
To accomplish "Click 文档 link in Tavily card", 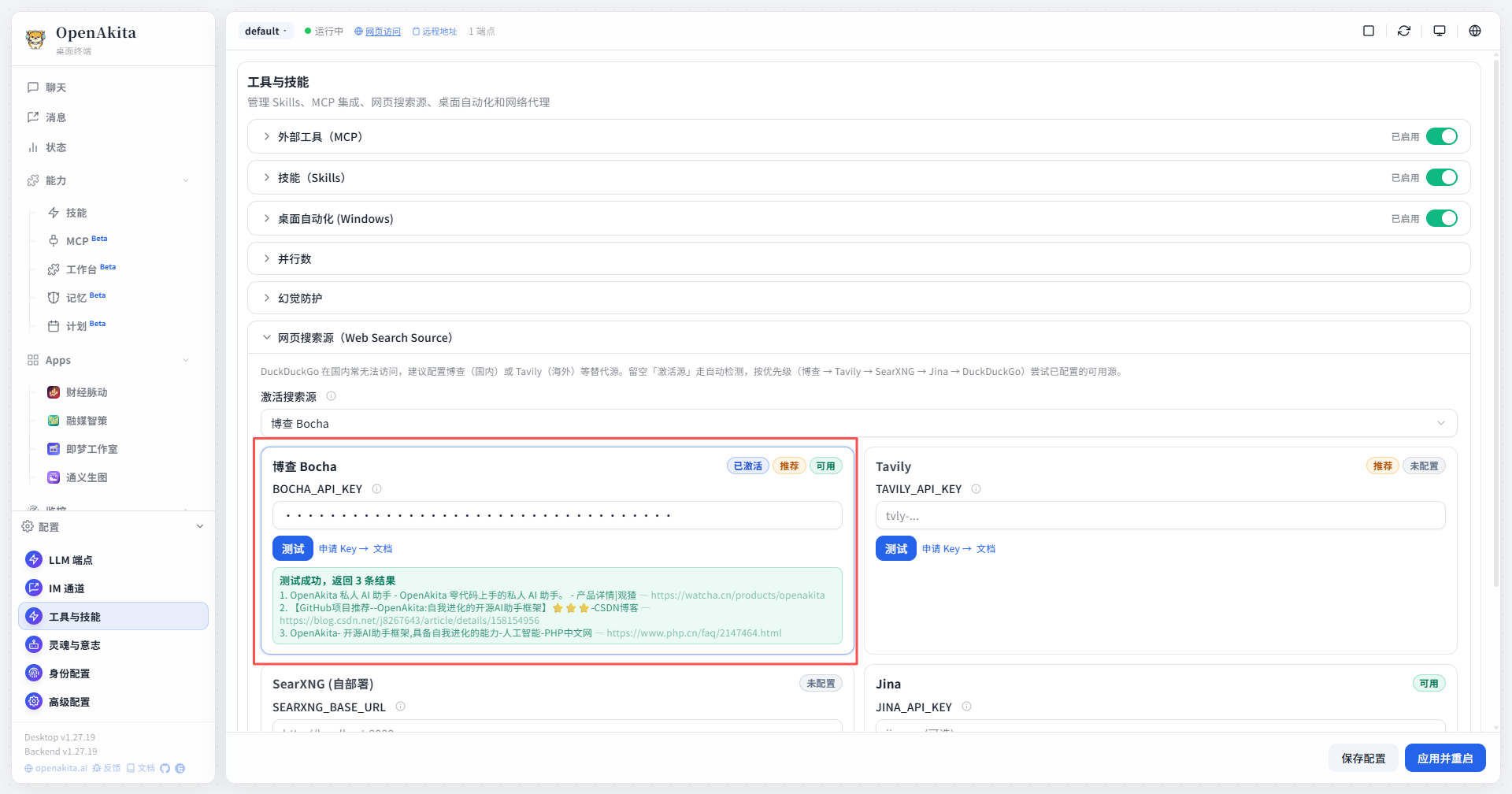I will 986,549.
